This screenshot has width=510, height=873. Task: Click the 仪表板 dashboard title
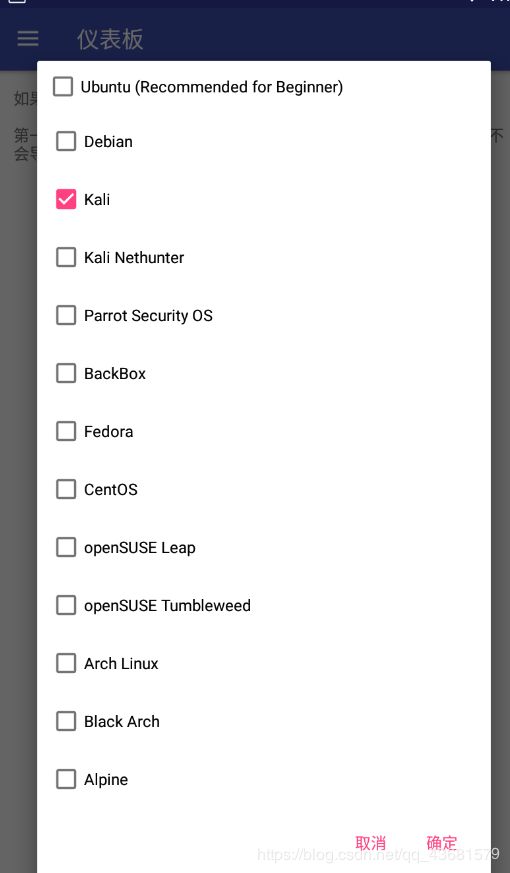click(x=110, y=39)
